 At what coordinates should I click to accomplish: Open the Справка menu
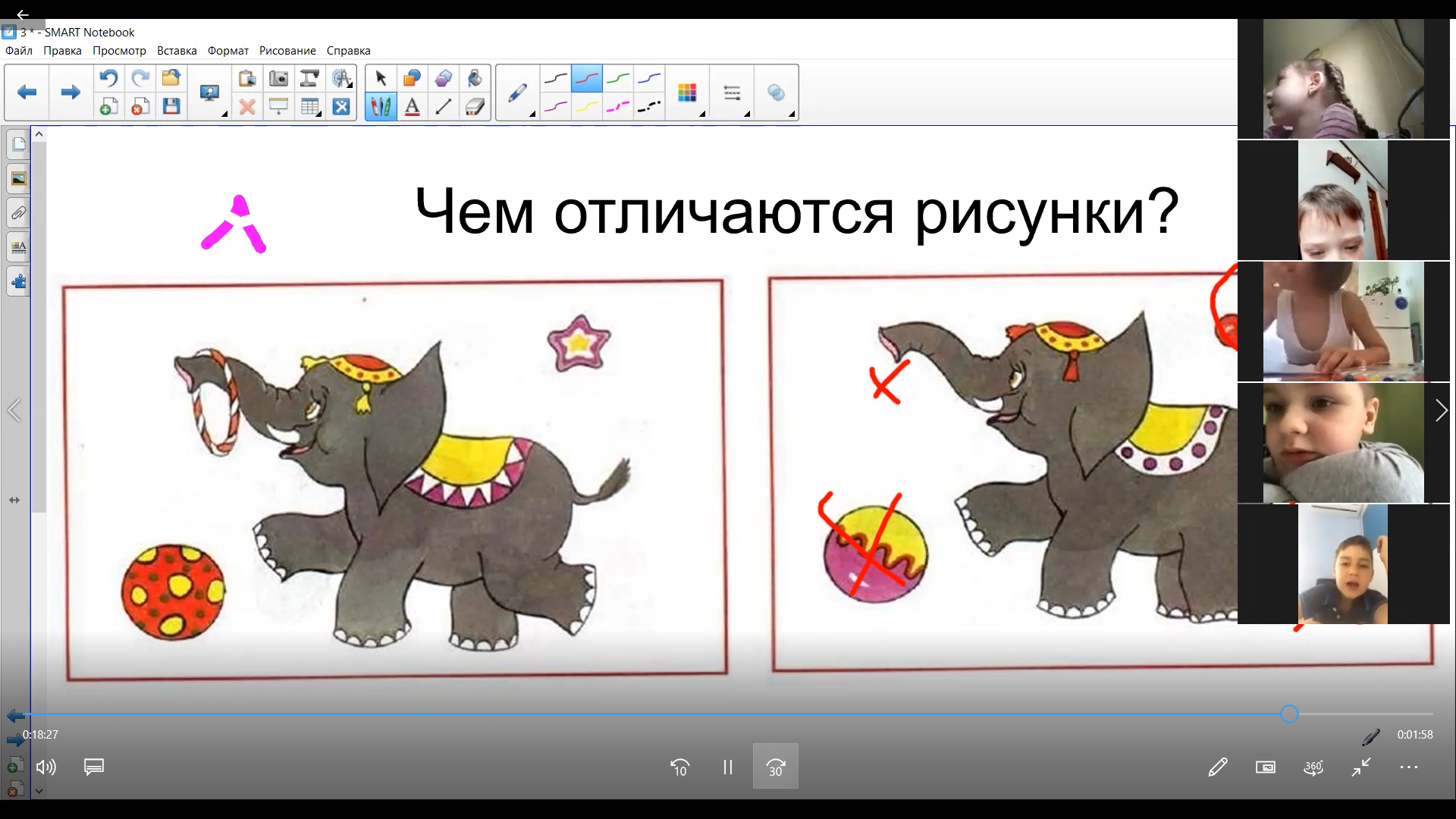click(349, 51)
